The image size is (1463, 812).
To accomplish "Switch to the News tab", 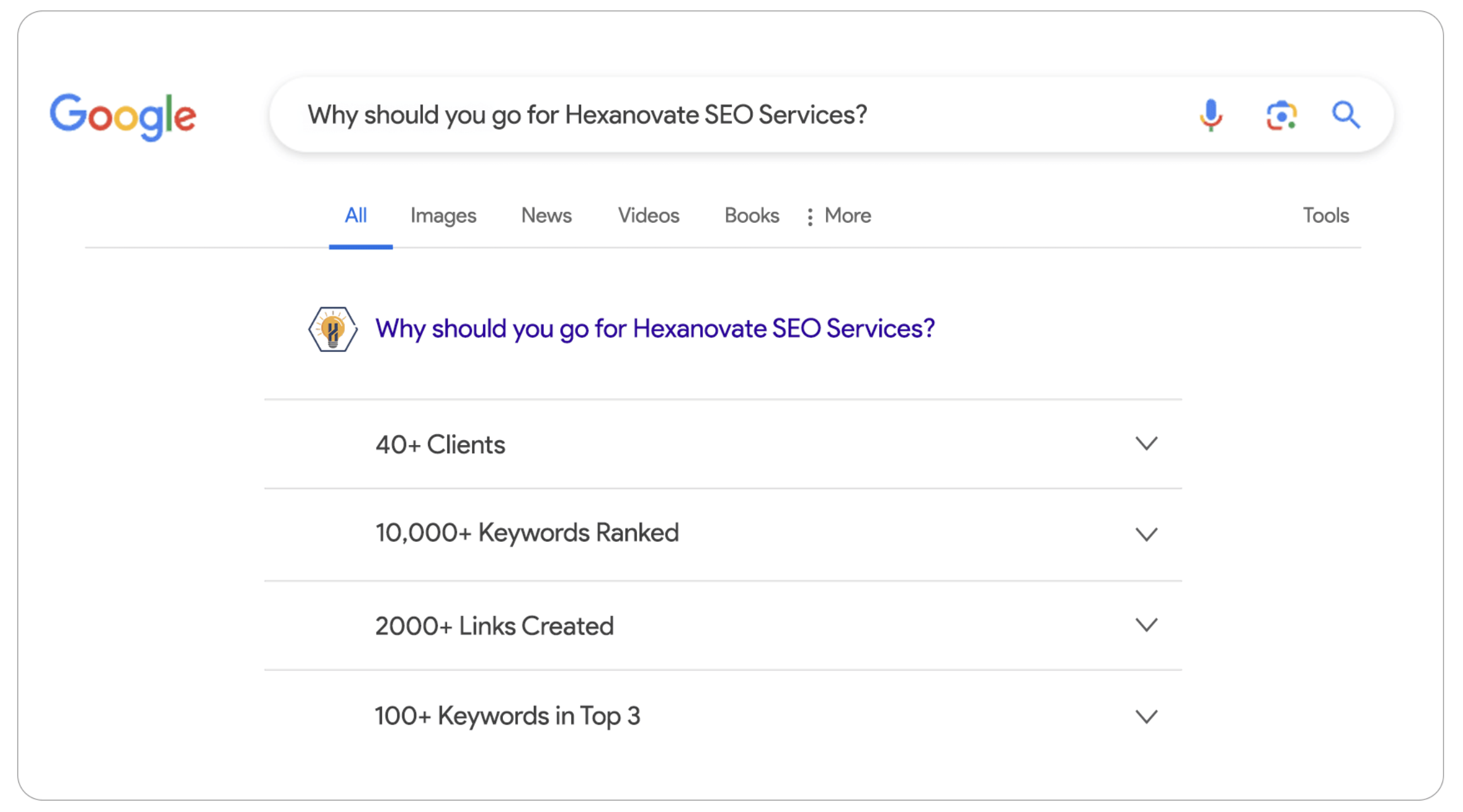I will click(546, 216).
